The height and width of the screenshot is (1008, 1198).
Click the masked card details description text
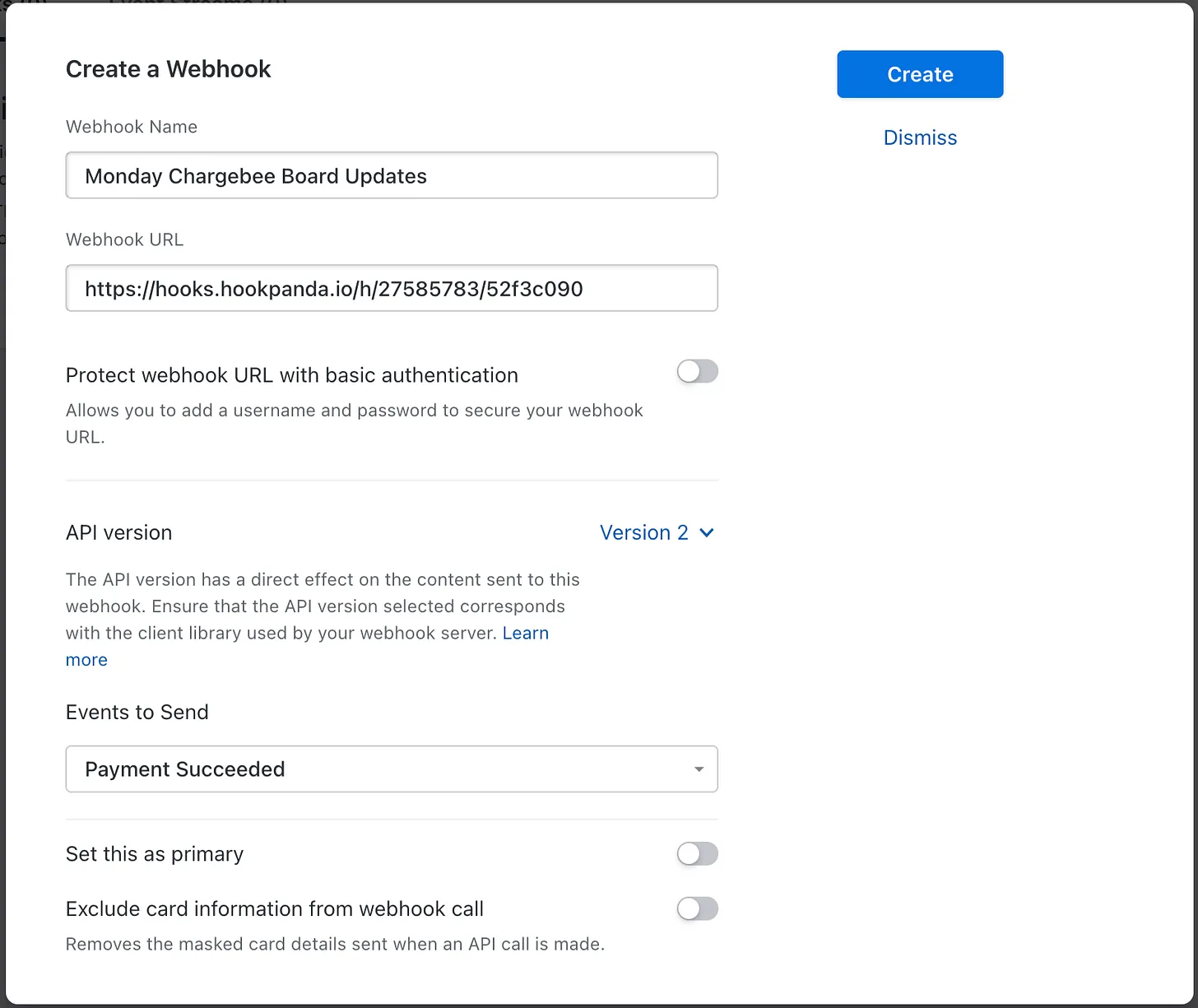[335, 944]
